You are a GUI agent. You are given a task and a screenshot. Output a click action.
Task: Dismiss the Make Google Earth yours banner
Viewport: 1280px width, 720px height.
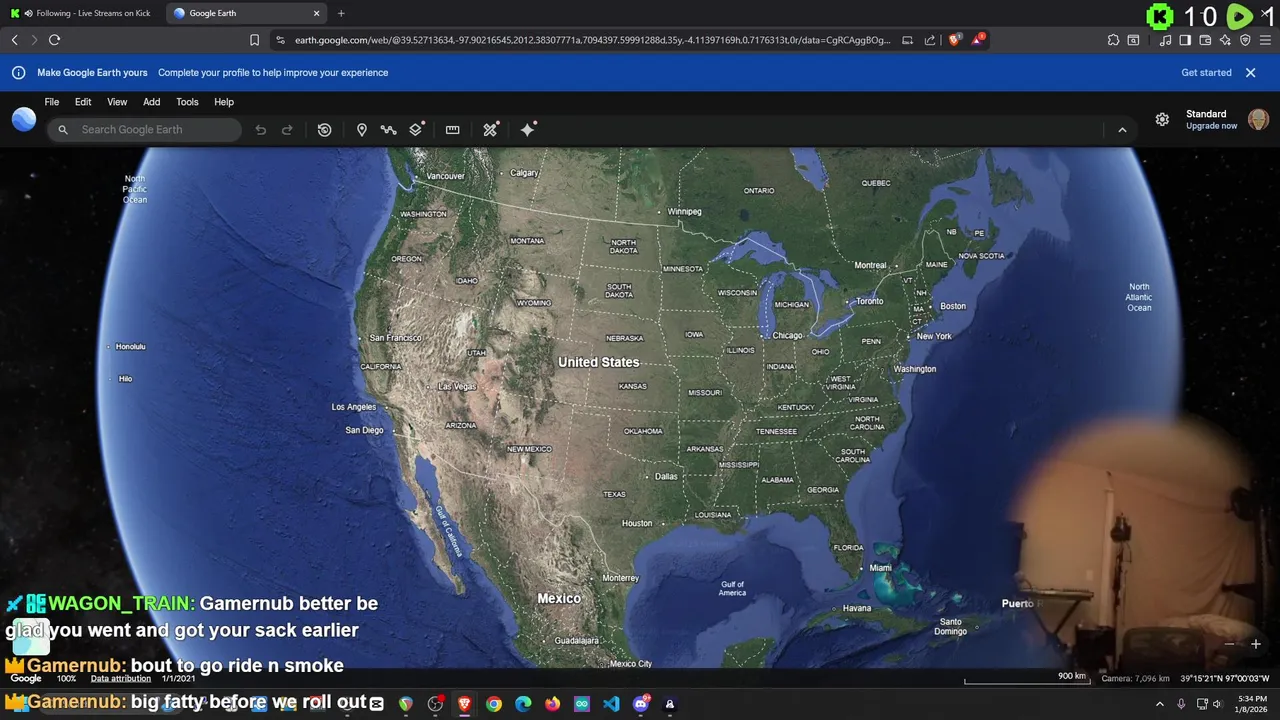pos(1250,72)
